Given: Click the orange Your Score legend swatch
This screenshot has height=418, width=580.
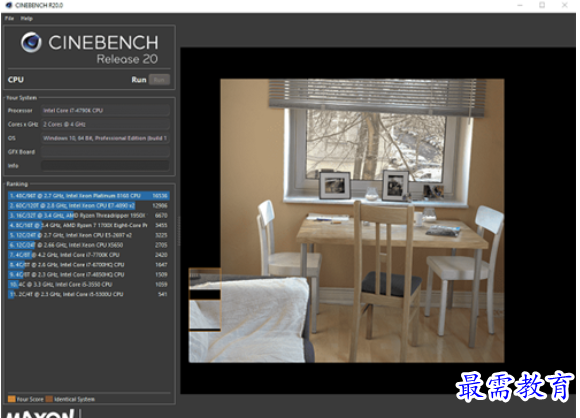Looking at the screenshot, I should [11, 399].
